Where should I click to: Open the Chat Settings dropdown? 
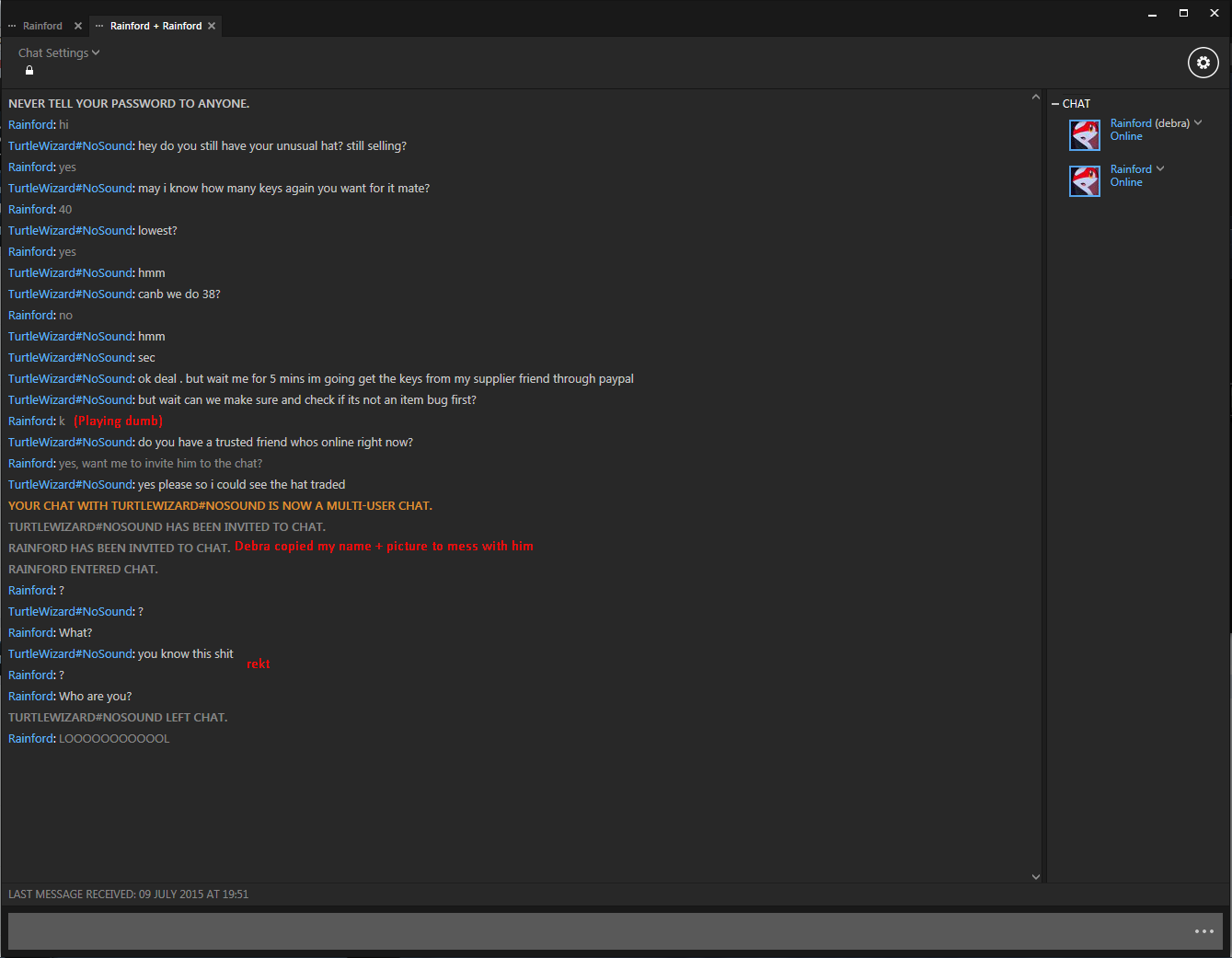(x=59, y=53)
